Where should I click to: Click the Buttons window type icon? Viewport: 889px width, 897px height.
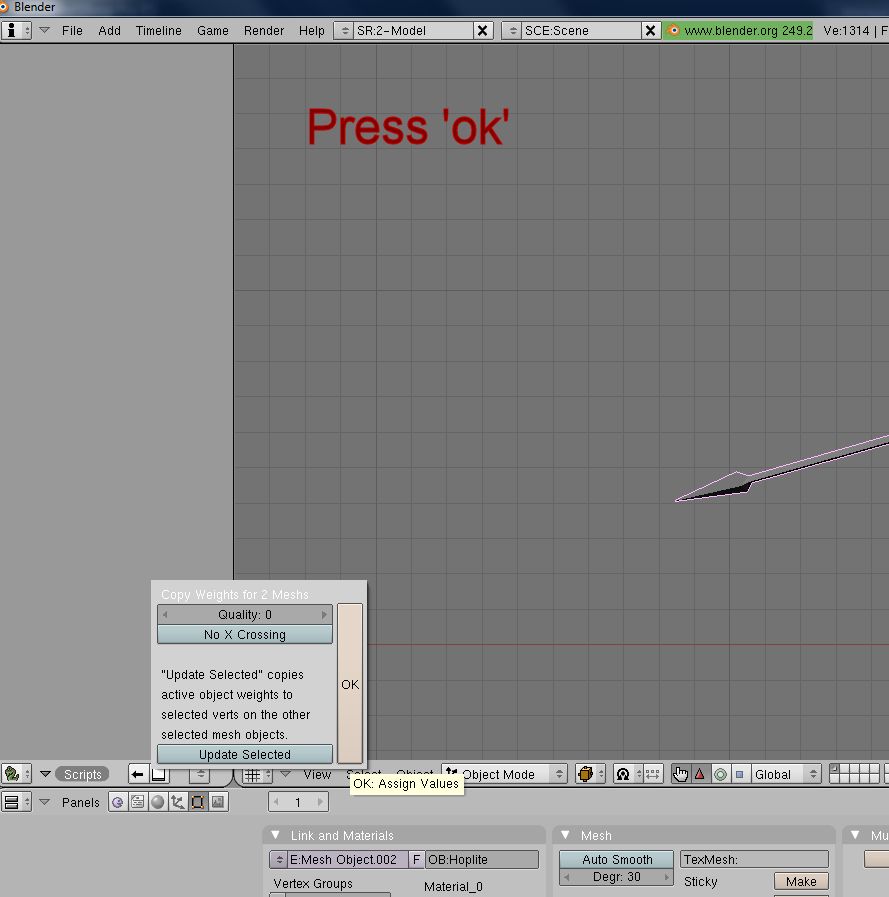coord(16,802)
